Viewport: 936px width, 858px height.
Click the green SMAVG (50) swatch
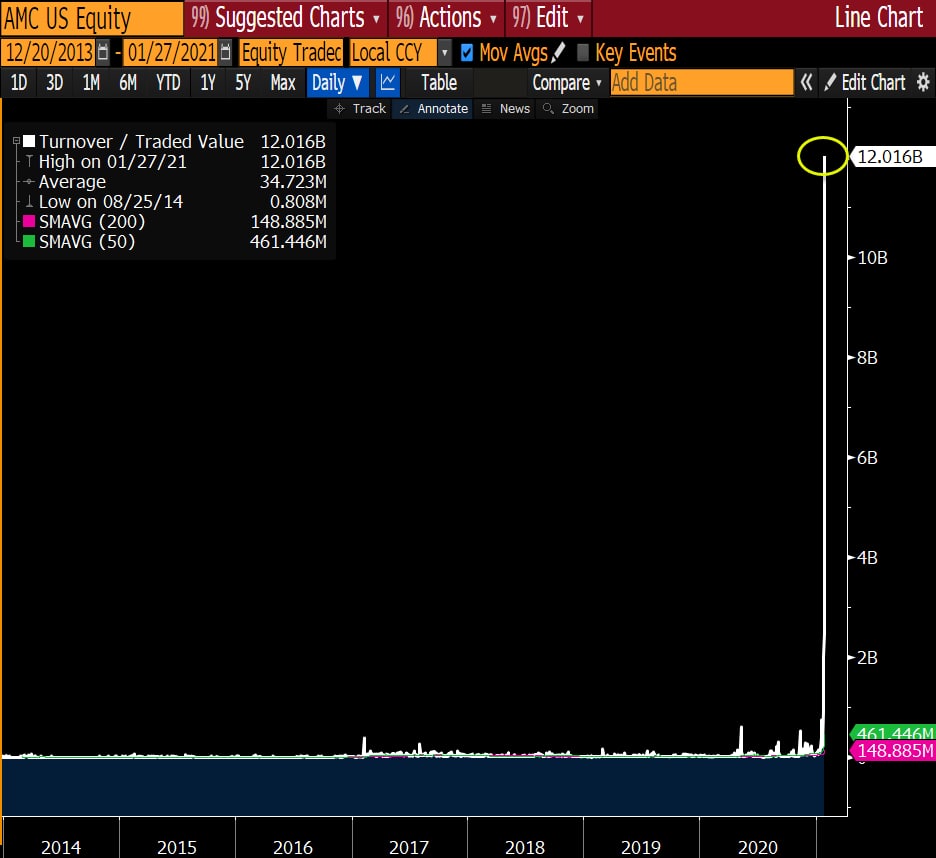29,242
